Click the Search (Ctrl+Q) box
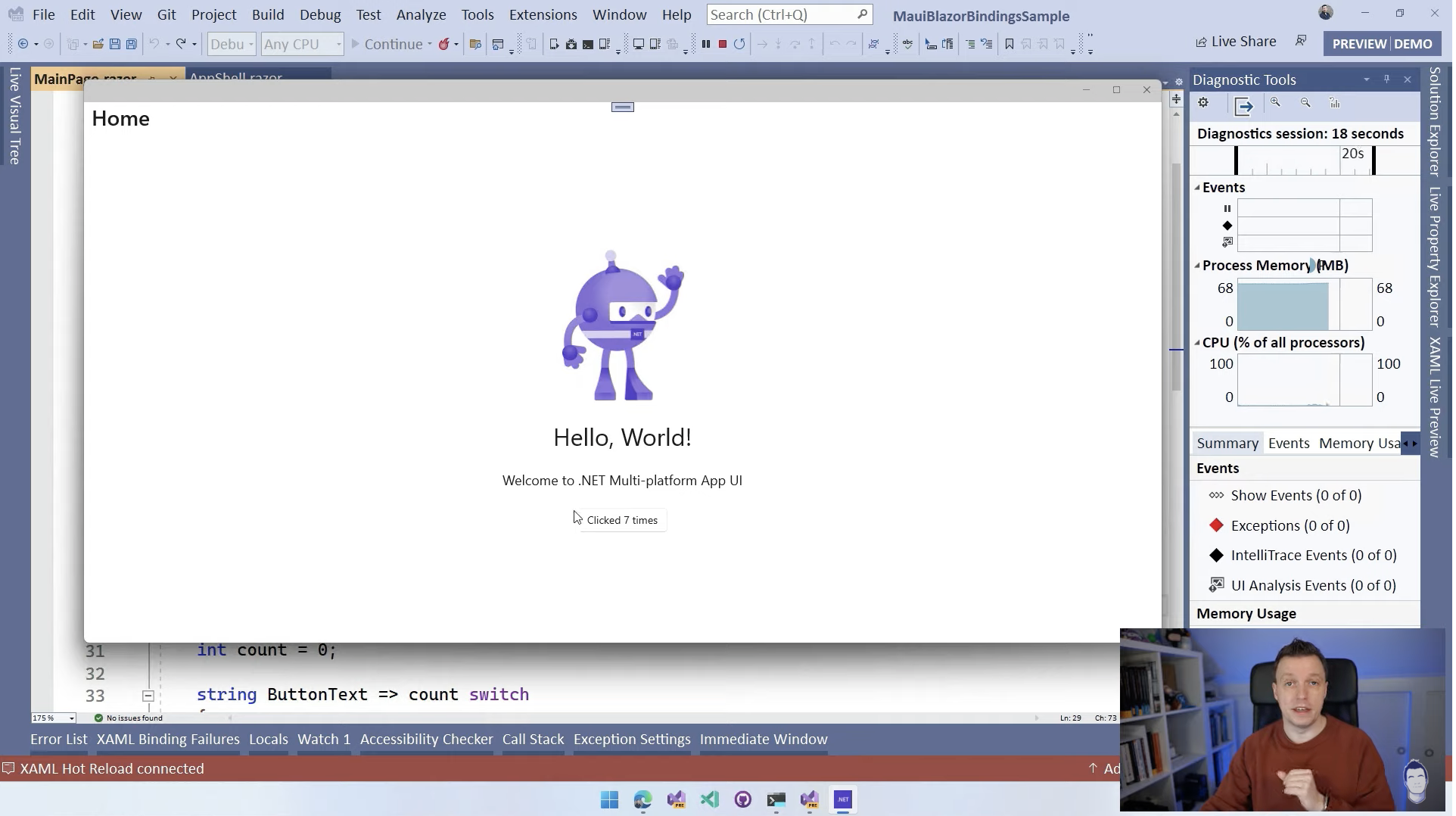 789,14
